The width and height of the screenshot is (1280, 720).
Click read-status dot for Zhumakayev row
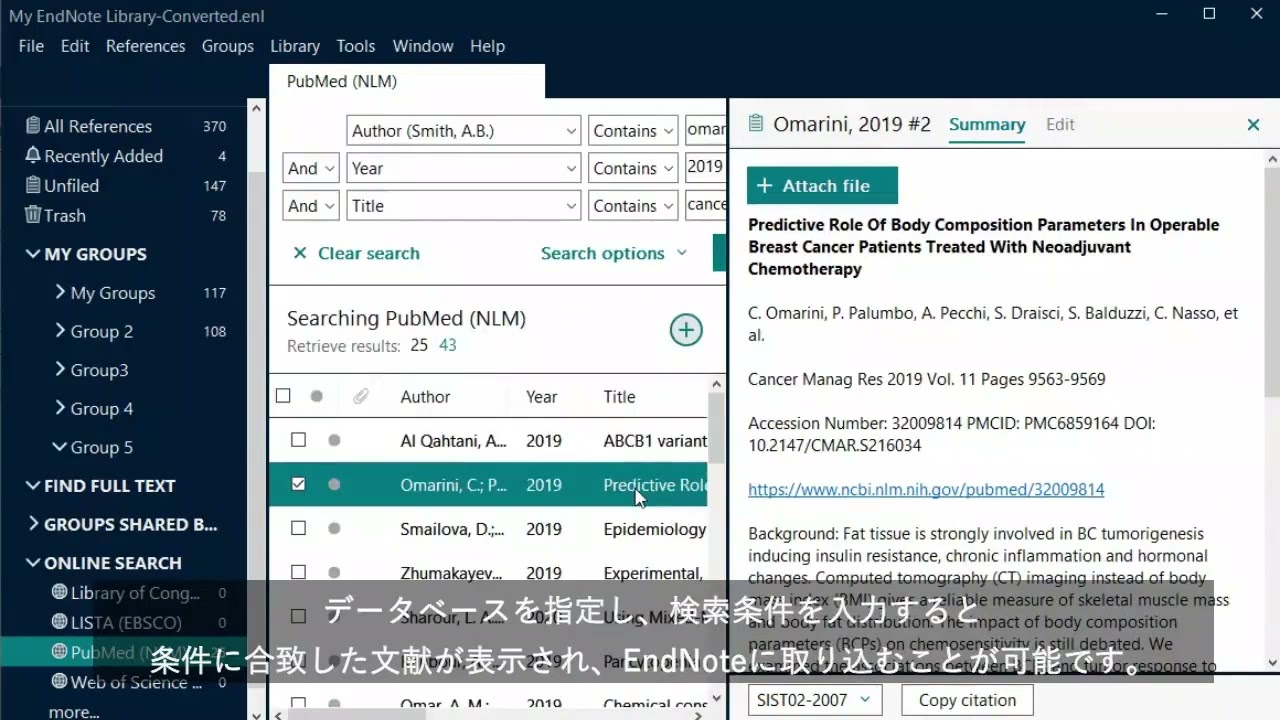[x=334, y=573]
